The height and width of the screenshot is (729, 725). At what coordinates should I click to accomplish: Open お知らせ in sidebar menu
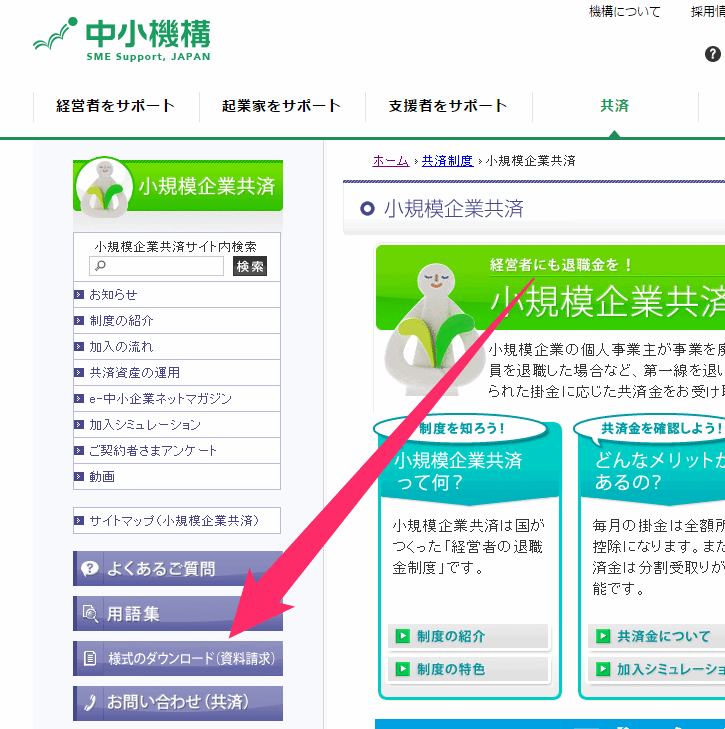pyautogui.click(x=113, y=295)
